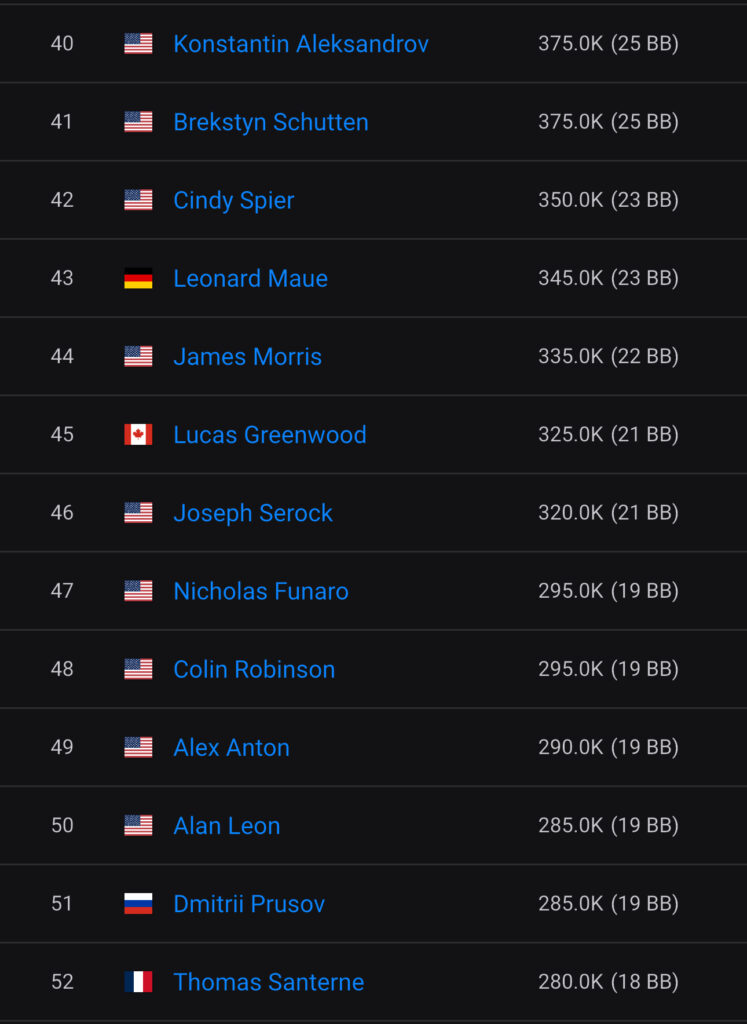Open Leonard Maue's player page
Viewport: 747px width, 1024px height.
(250, 278)
